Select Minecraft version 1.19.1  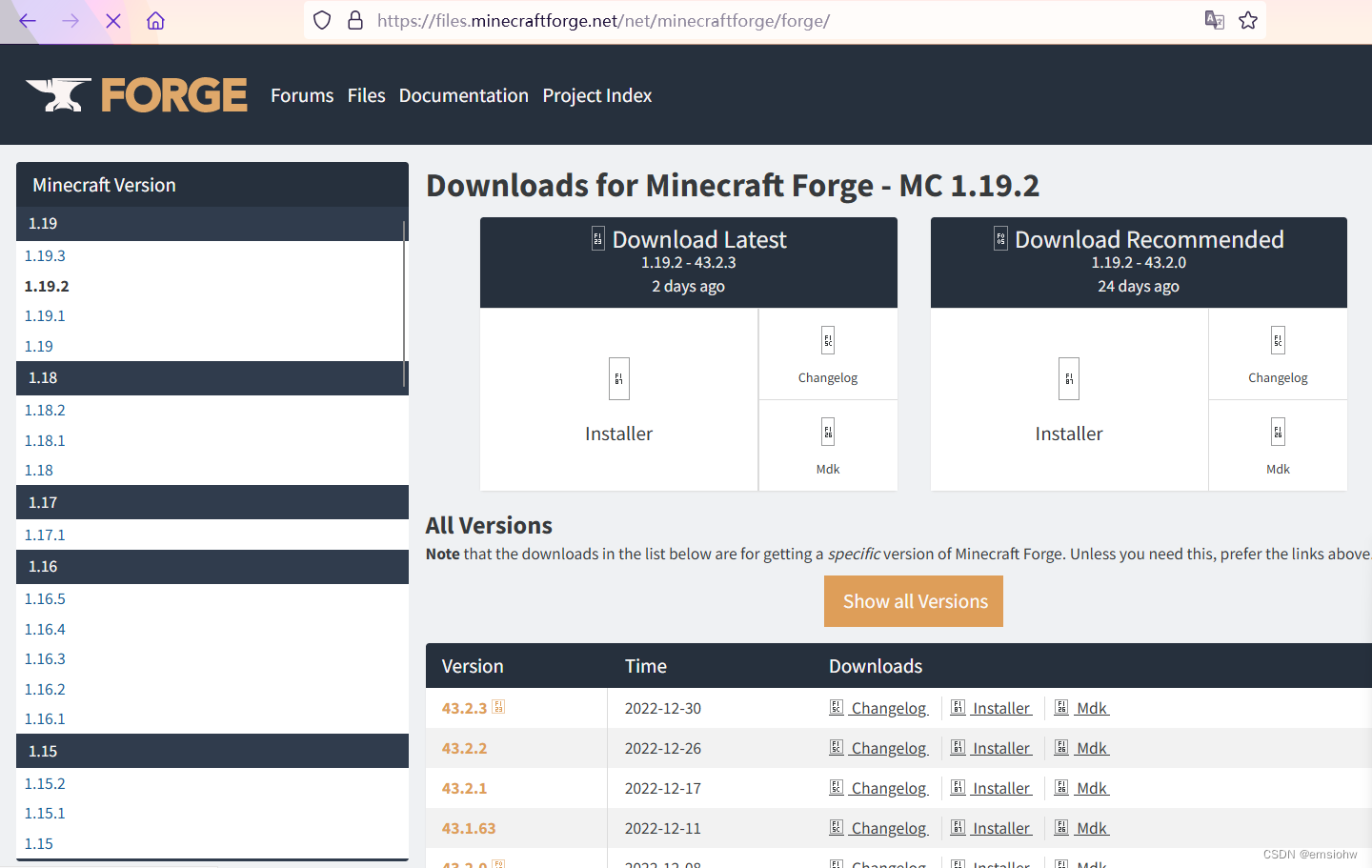click(45, 315)
